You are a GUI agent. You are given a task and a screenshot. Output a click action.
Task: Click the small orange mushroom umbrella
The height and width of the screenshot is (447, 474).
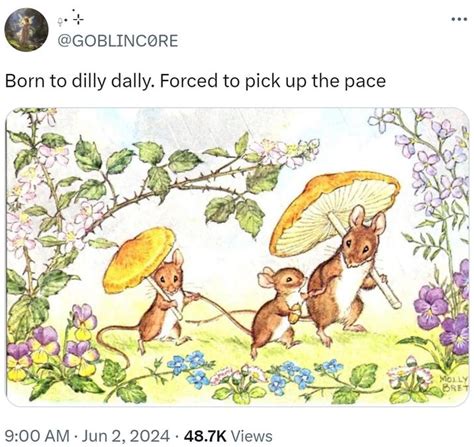pyautogui.click(x=138, y=258)
